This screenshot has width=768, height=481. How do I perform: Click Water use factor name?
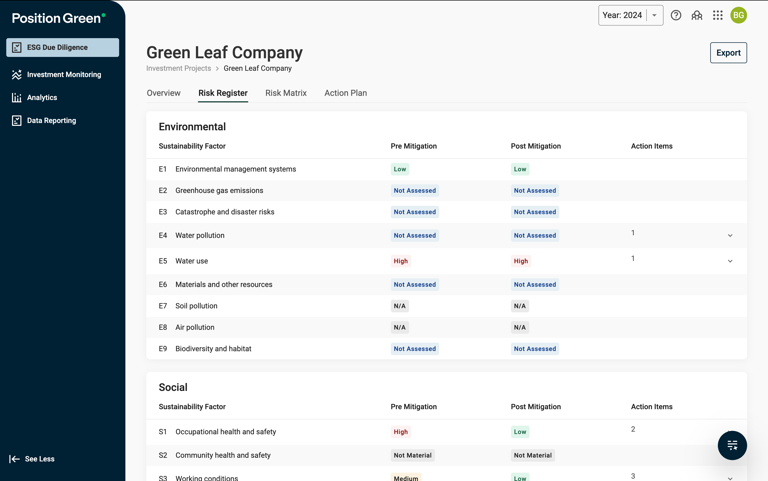pos(192,261)
